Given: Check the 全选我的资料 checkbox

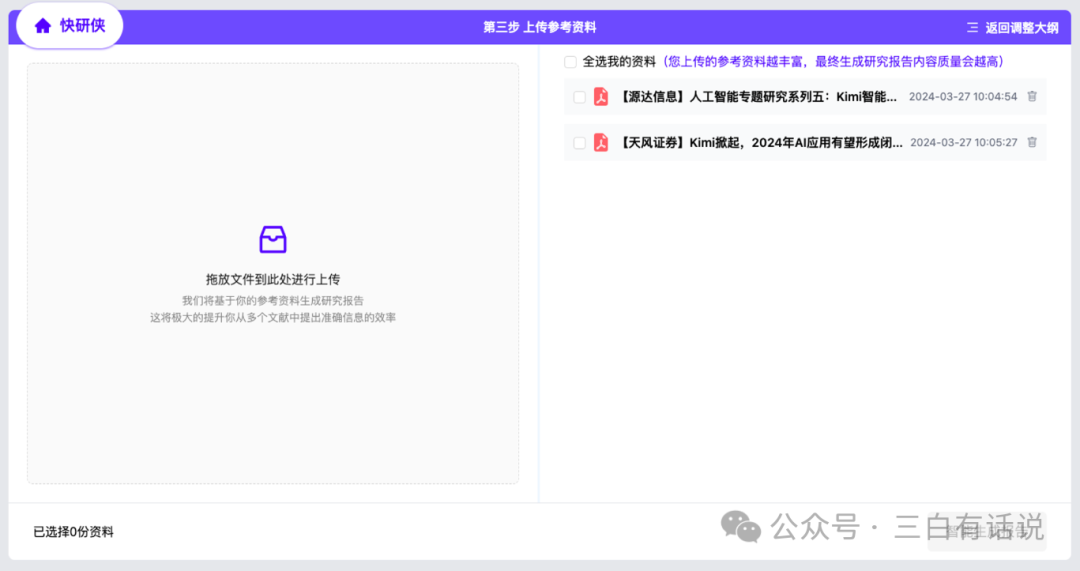Looking at the screenshot, I should [570, 62].
